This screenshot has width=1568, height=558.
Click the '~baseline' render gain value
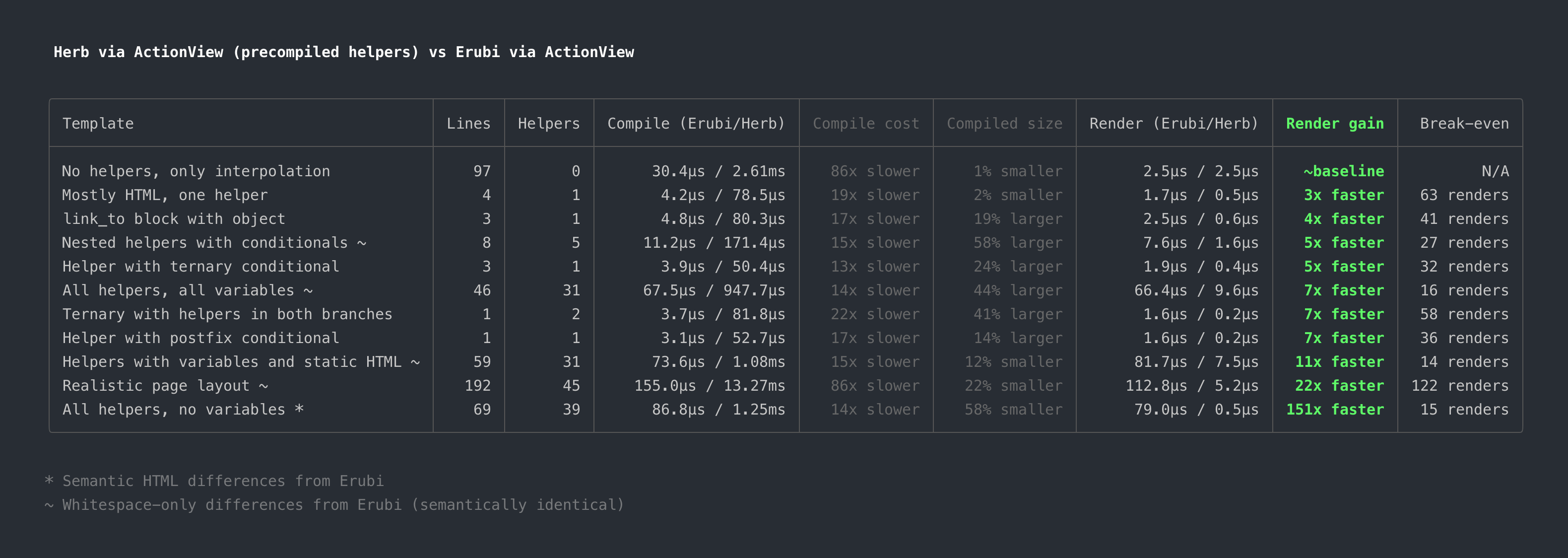point(1343,171)
